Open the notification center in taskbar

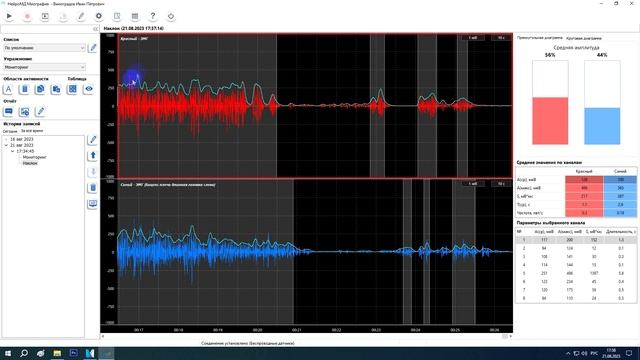point(629,353)
